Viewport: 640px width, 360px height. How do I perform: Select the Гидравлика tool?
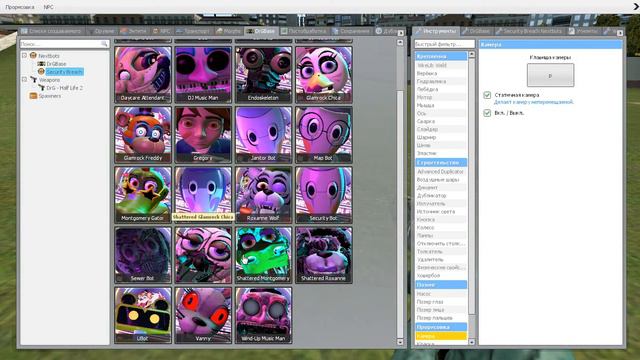tap(441, 81)
